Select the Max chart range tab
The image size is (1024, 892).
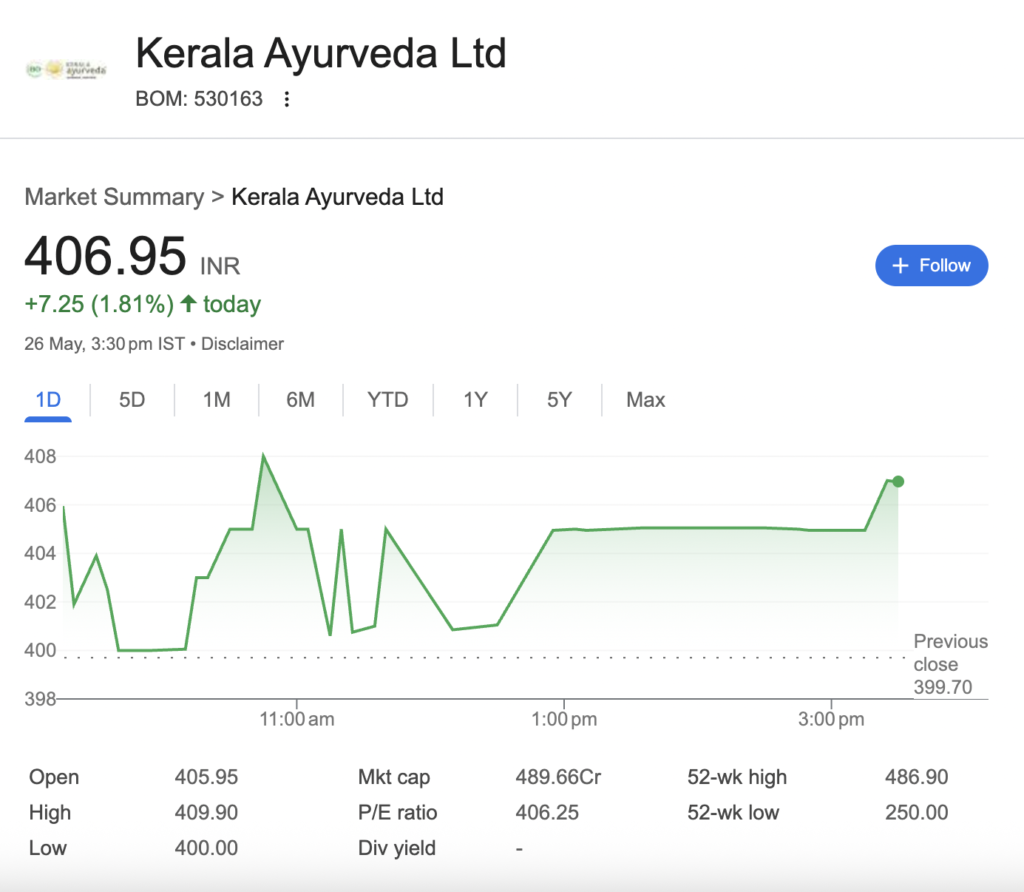click(645, 400)
